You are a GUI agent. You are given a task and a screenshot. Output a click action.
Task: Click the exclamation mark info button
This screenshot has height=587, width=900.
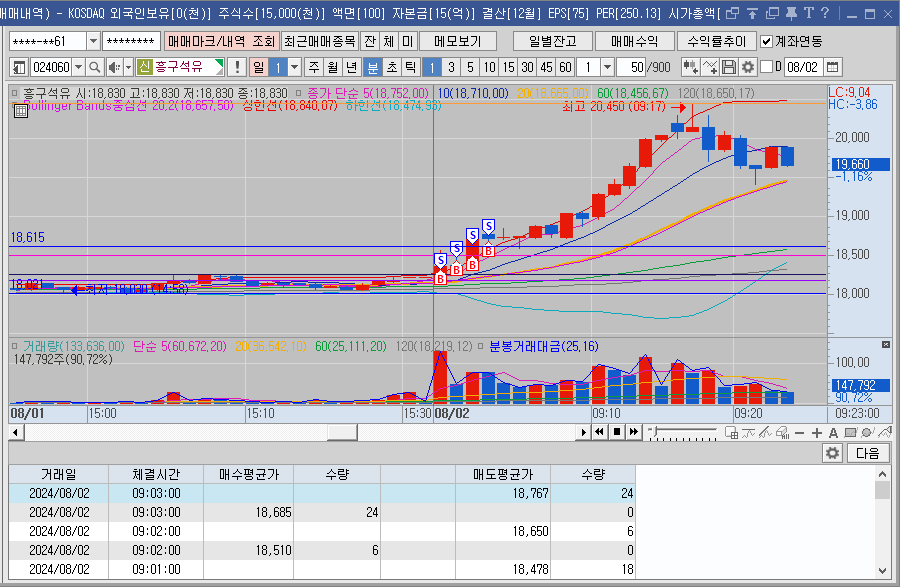click(x=237, y=68)
